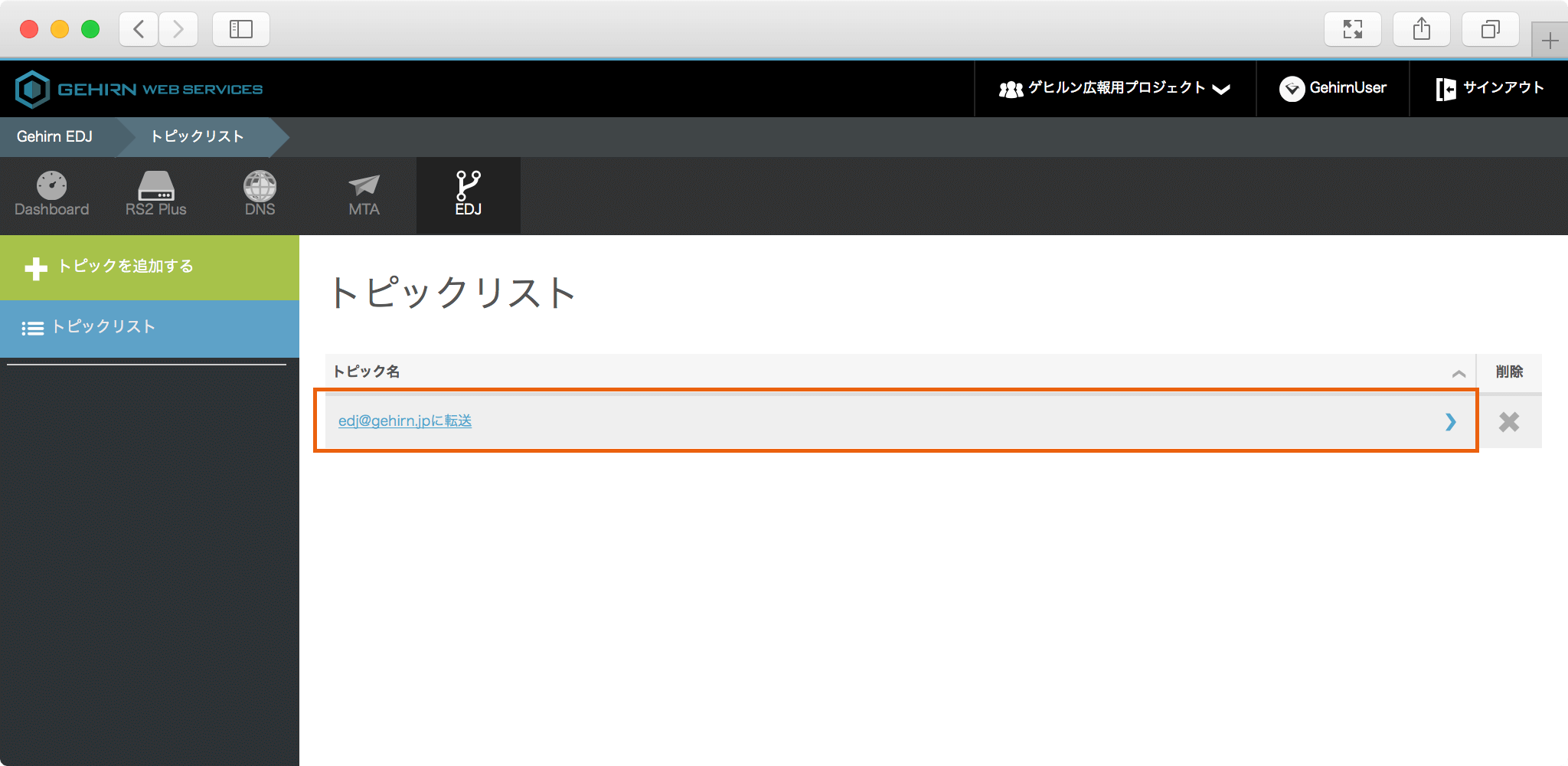Click the サインアウト sign-out button
Viewport: 1568px width, 766px height.
tap(1489, 89)
